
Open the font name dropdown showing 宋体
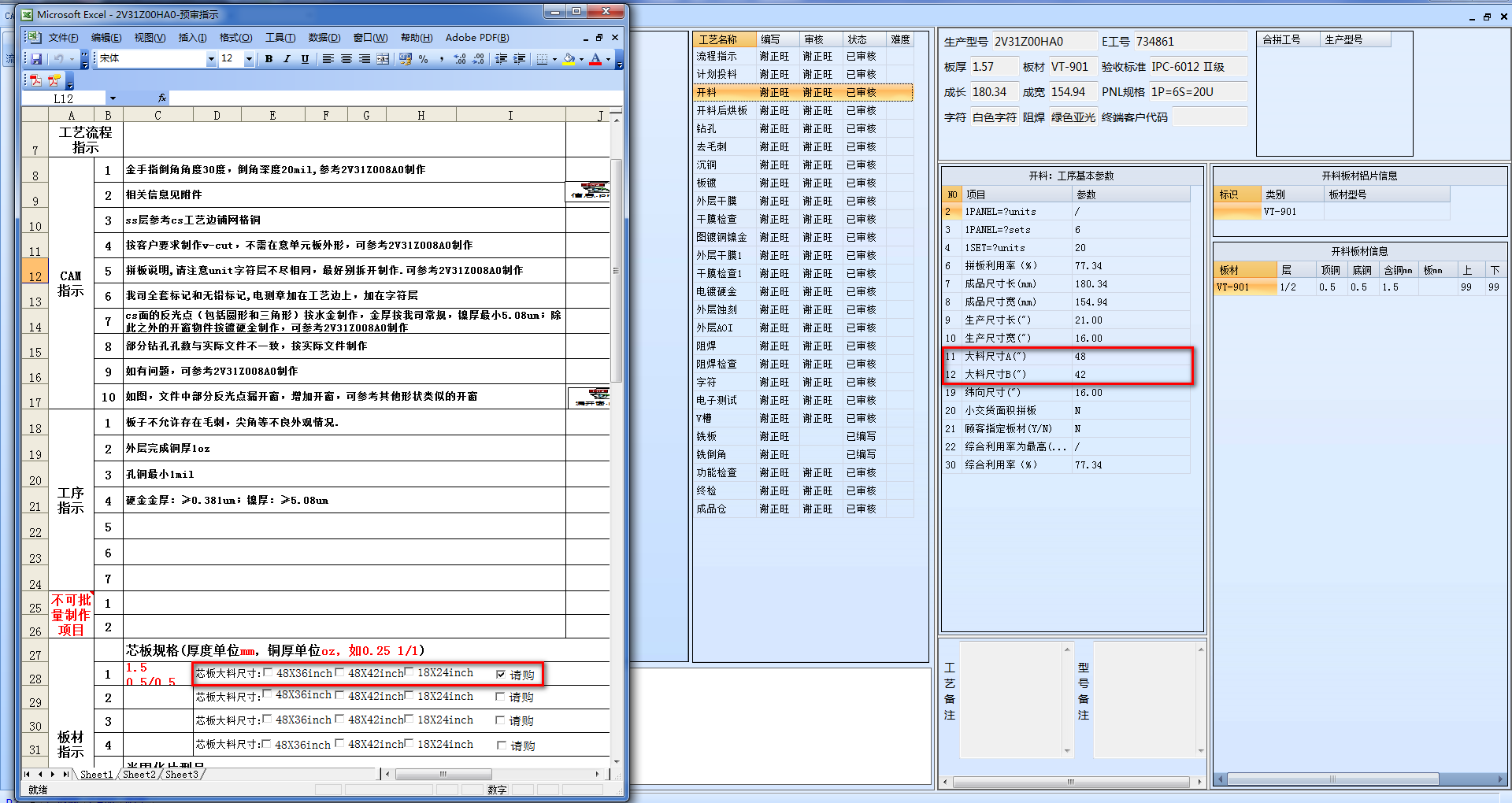pyautogui.click(x=211, y=59)
